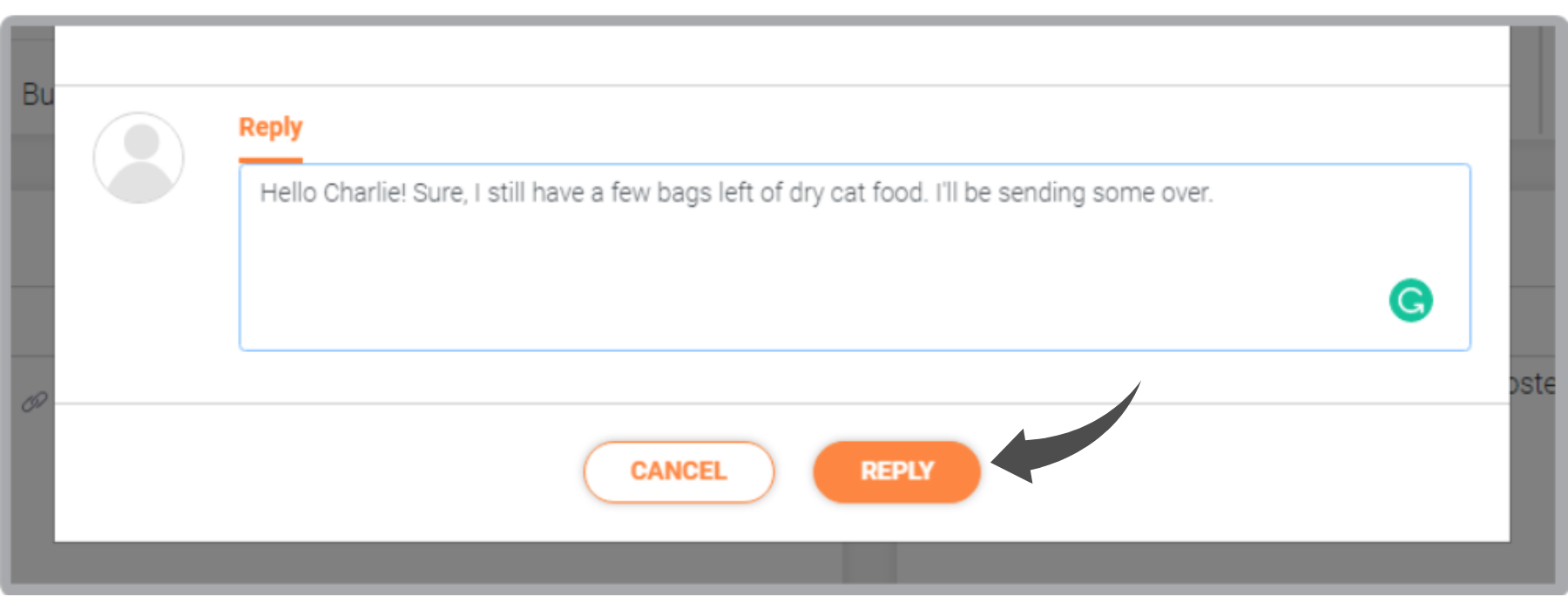
Task: Click the words 'dry cat food' in message
Action: click(x=857, y=193)
